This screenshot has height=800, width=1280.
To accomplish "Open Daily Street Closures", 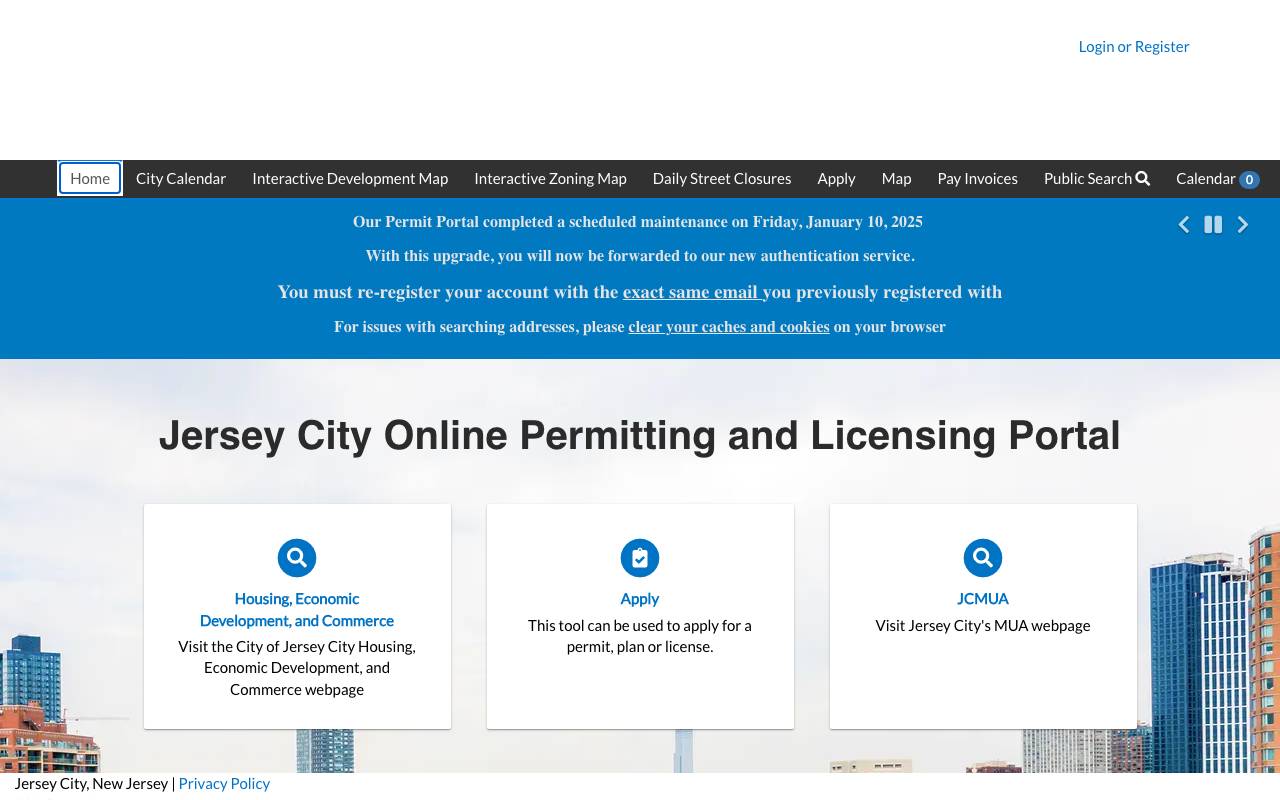I will tap(722, 179).
